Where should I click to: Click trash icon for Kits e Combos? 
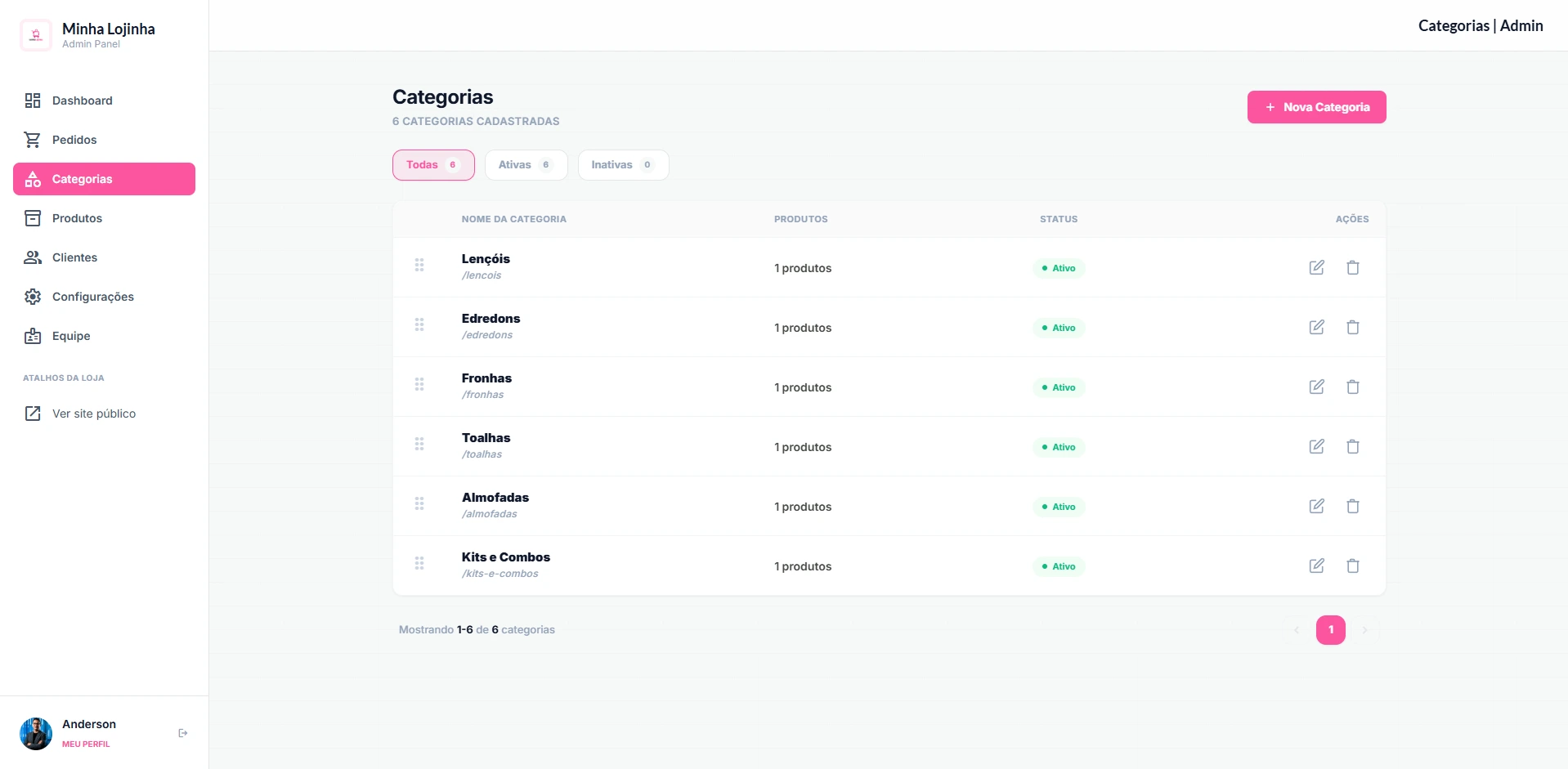(1352, 566)
